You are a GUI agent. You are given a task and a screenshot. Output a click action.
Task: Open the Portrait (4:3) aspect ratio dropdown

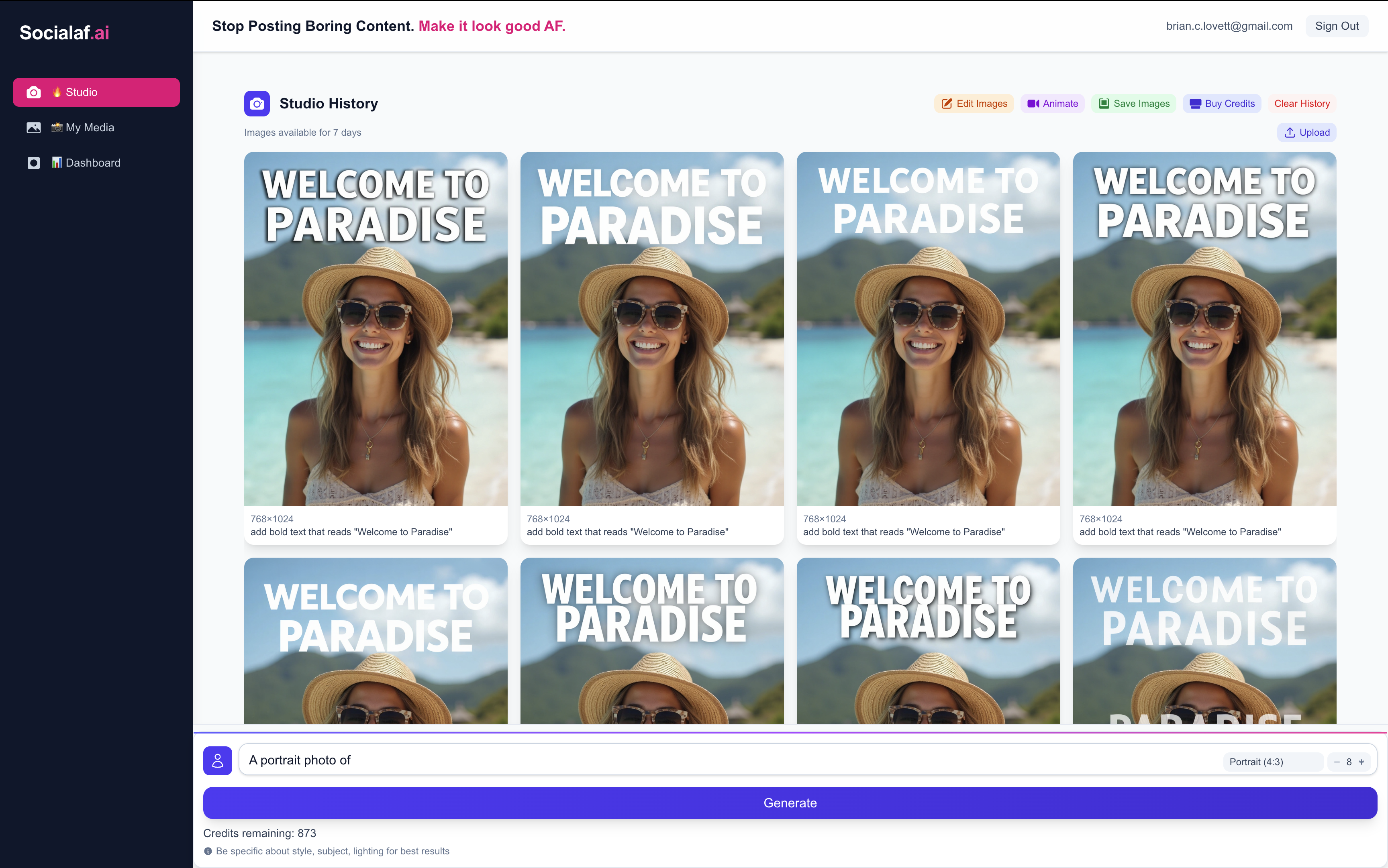coord(1273,762)
